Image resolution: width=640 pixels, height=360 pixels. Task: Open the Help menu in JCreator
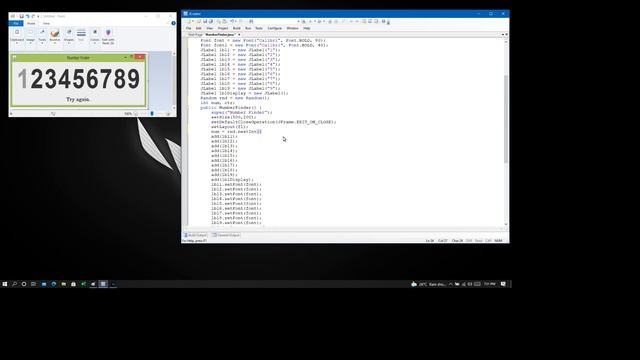coord(307,28)
